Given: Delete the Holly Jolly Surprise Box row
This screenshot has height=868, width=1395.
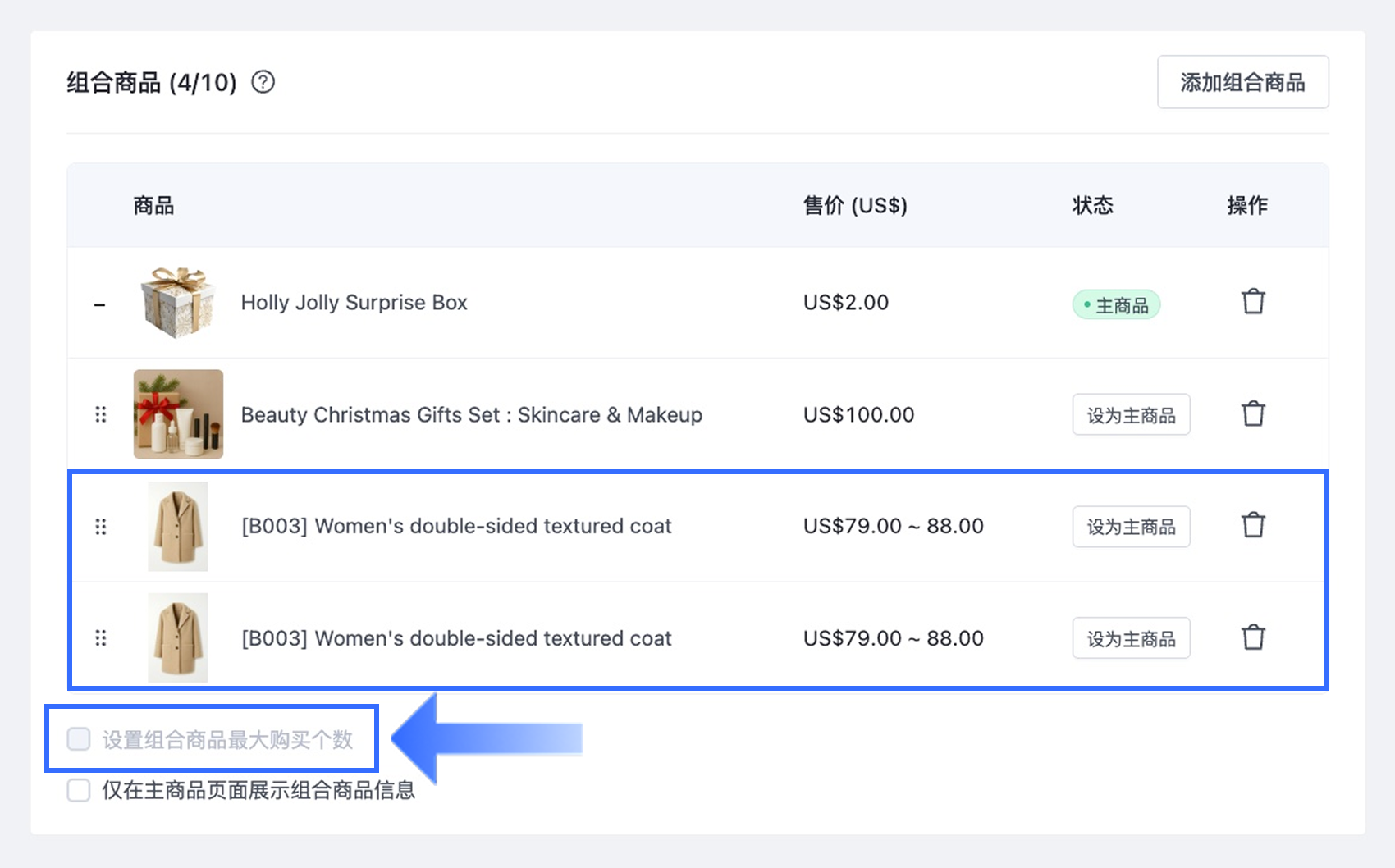Looking at the screenshot, I should [x=1253, y=302].
